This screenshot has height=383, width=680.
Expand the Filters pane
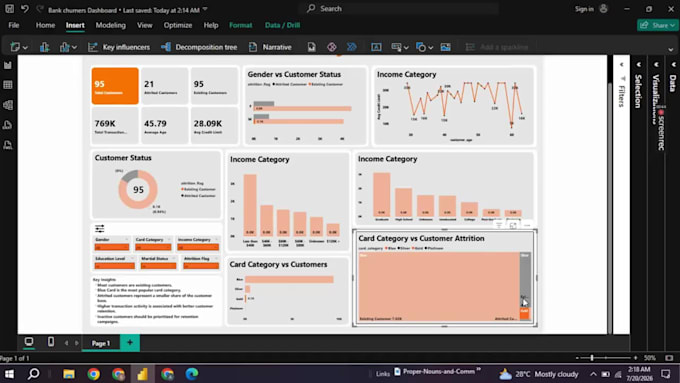click(x=621, y=65)
